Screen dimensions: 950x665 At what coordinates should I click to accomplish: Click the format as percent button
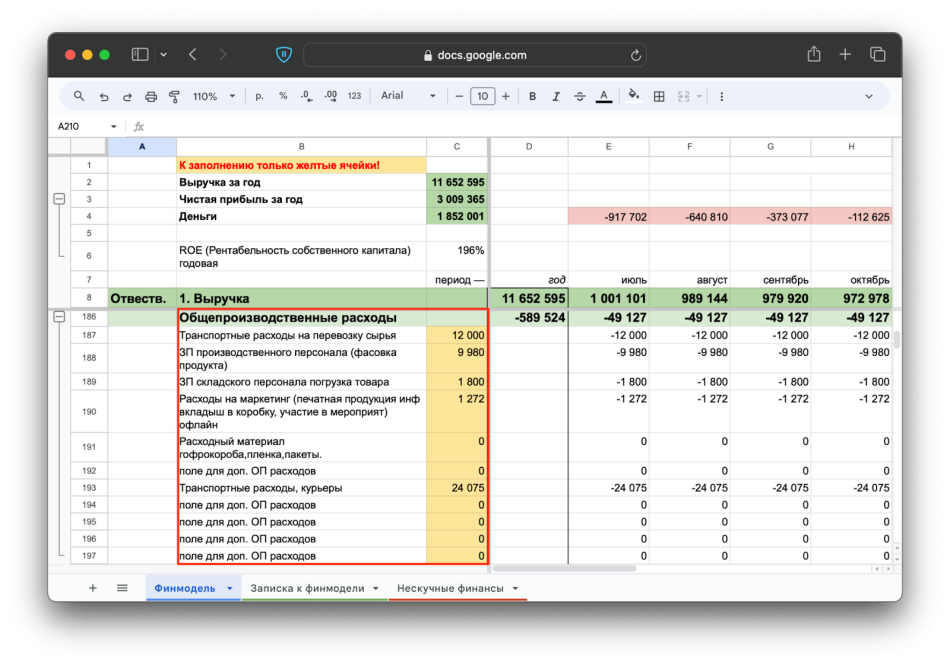pos(283,96)
